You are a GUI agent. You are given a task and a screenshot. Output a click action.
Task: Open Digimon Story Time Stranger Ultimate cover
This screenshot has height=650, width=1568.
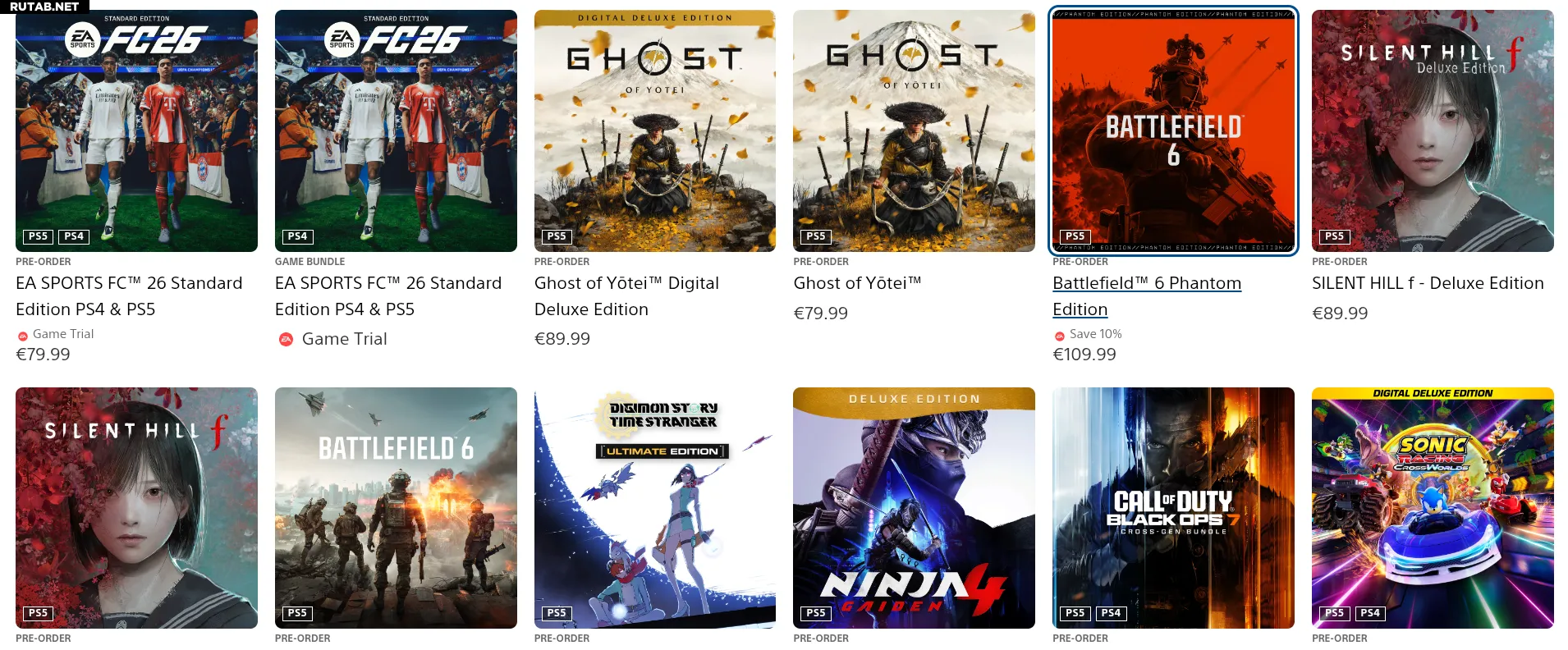[655, 508]
